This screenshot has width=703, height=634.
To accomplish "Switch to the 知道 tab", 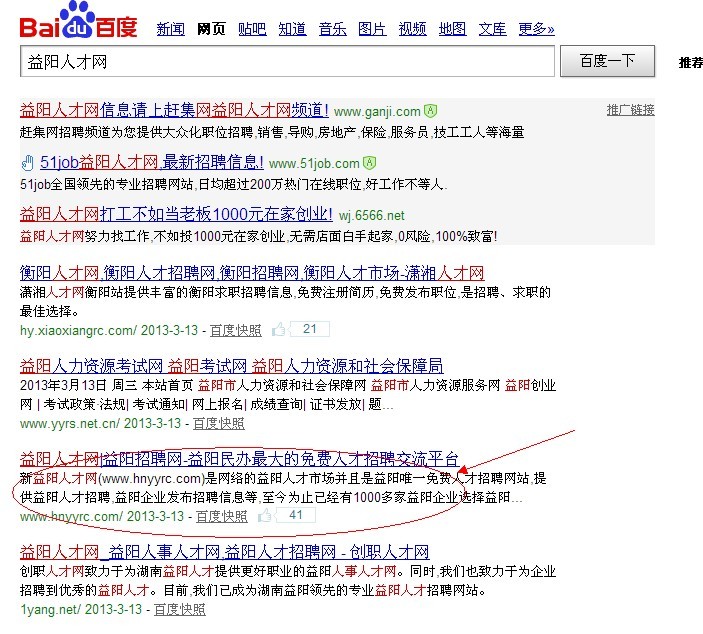I will pyautogui.click(x=292, y=29).
